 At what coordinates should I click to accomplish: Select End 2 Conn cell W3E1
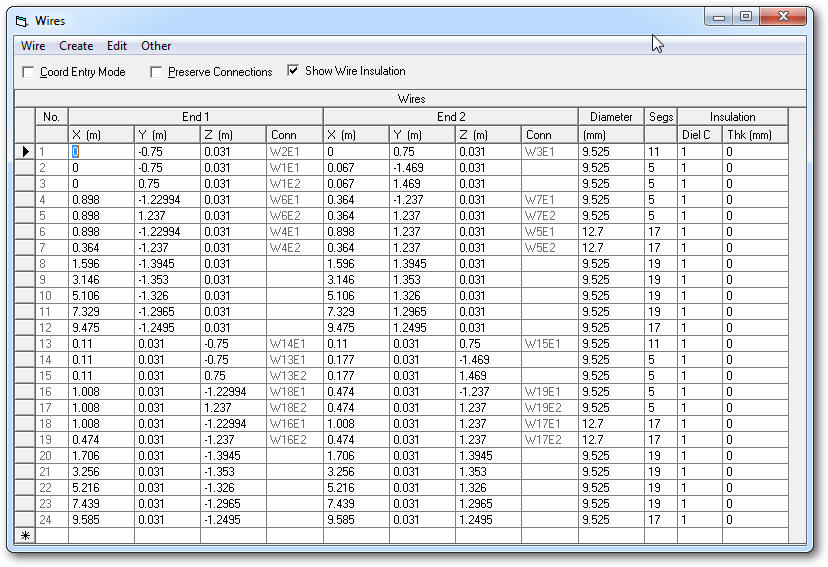pos(550,152)
